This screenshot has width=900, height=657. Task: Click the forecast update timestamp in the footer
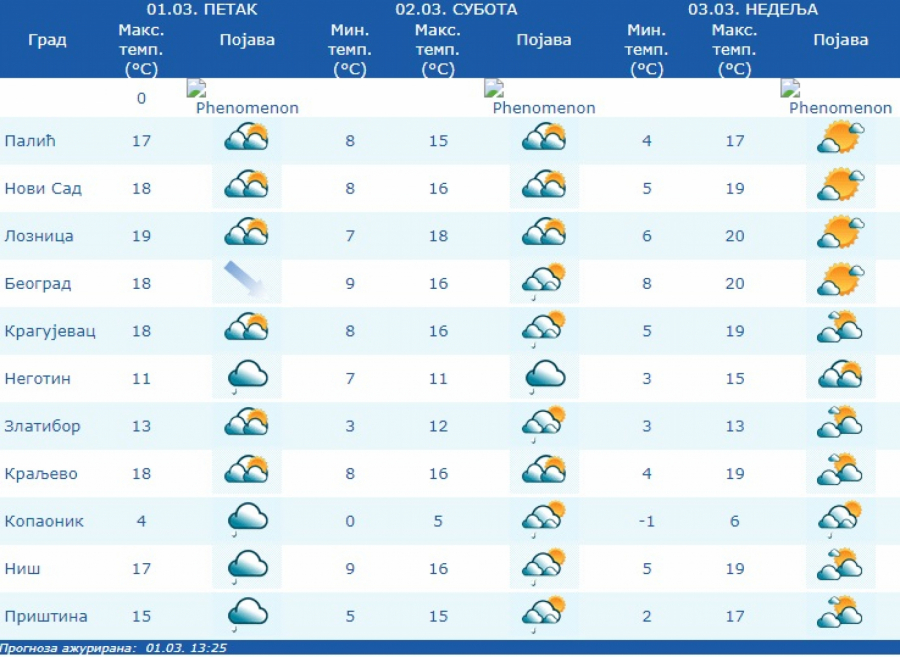click(114, 648)
